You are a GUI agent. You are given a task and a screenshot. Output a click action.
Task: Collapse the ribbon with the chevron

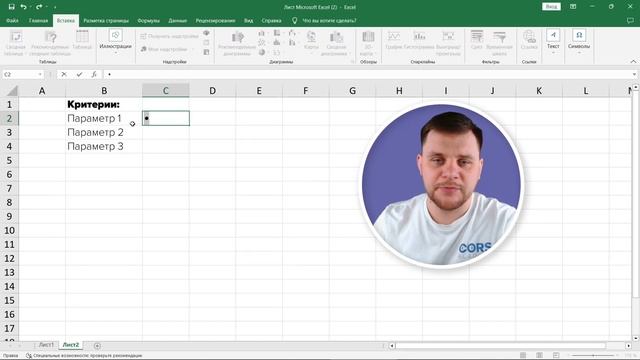(633, 62)
